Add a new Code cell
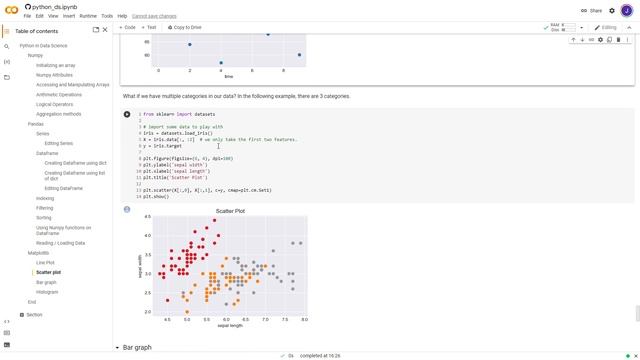 [x=127, y=27]
